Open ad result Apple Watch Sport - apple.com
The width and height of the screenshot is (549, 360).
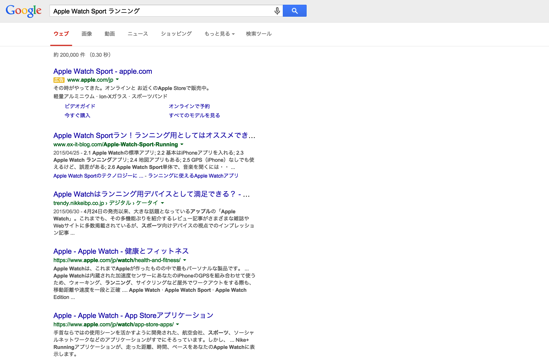(103, 71)
